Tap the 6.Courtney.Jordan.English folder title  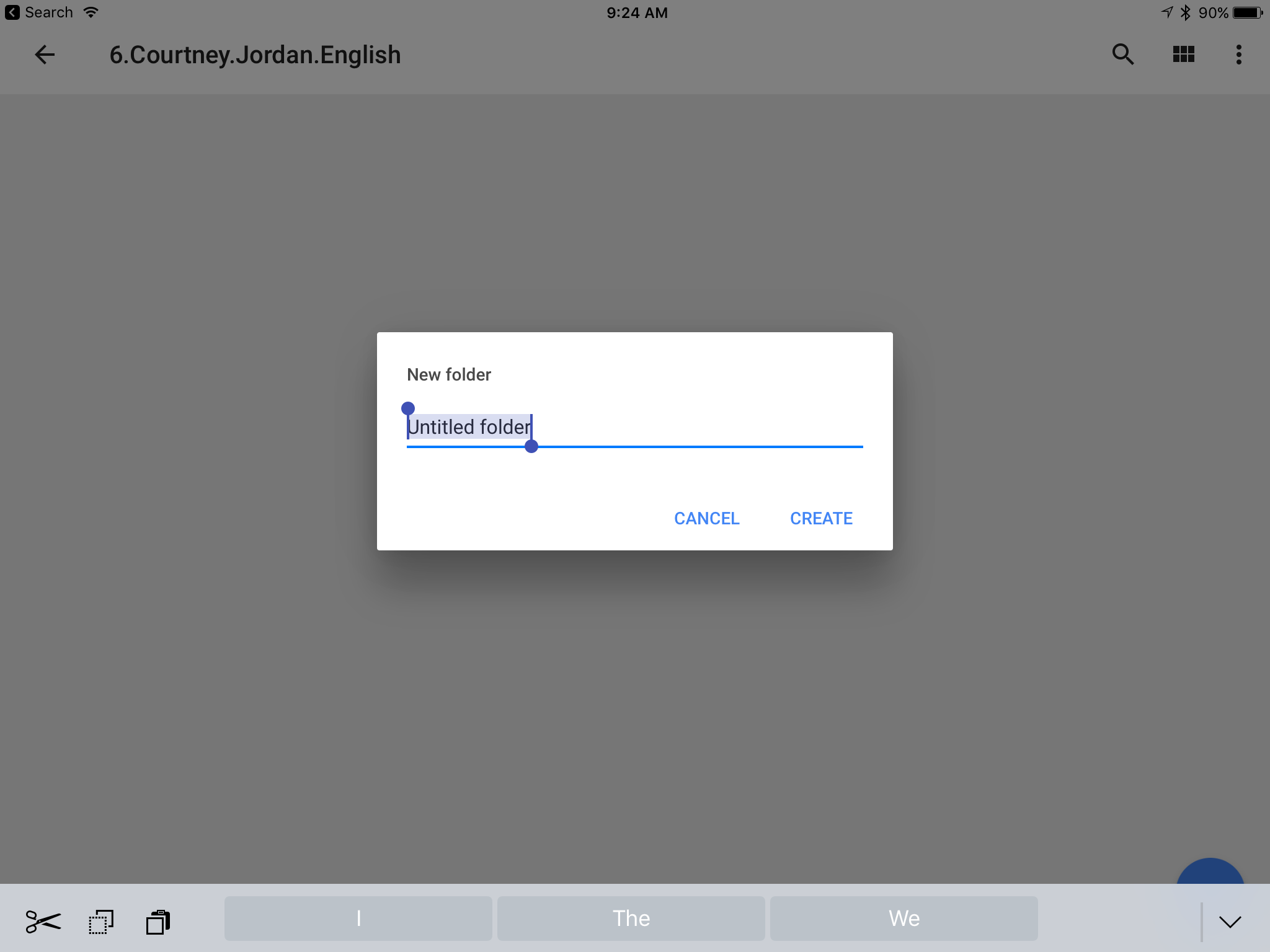255,55
